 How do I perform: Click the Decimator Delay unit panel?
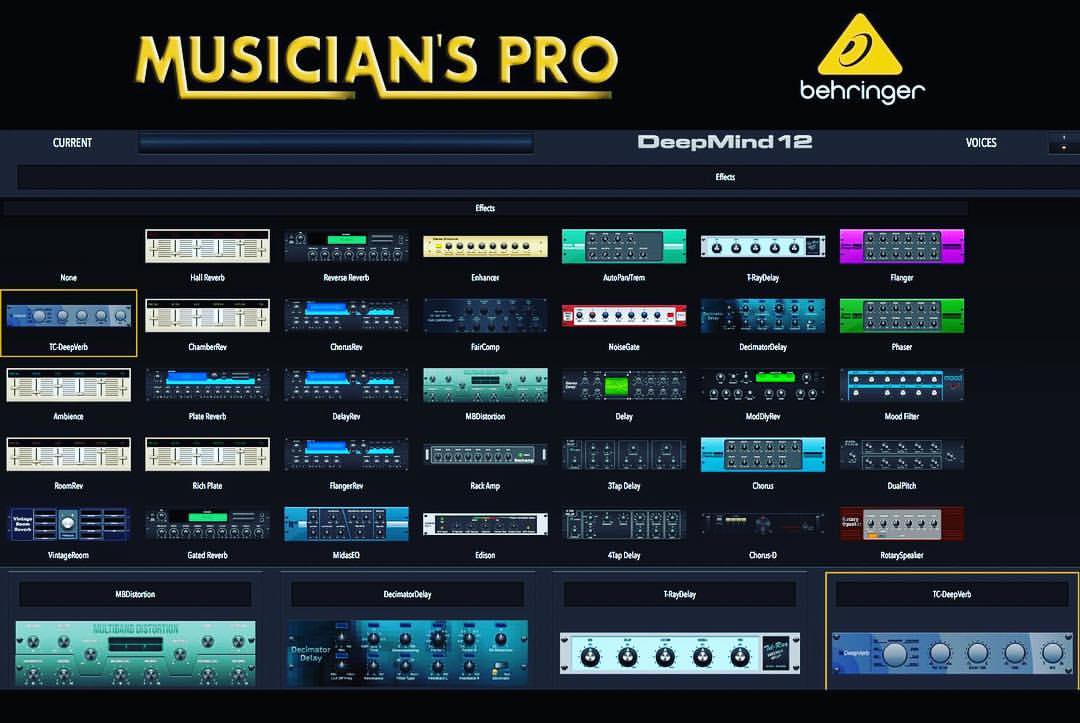click(x=407, y=653)
